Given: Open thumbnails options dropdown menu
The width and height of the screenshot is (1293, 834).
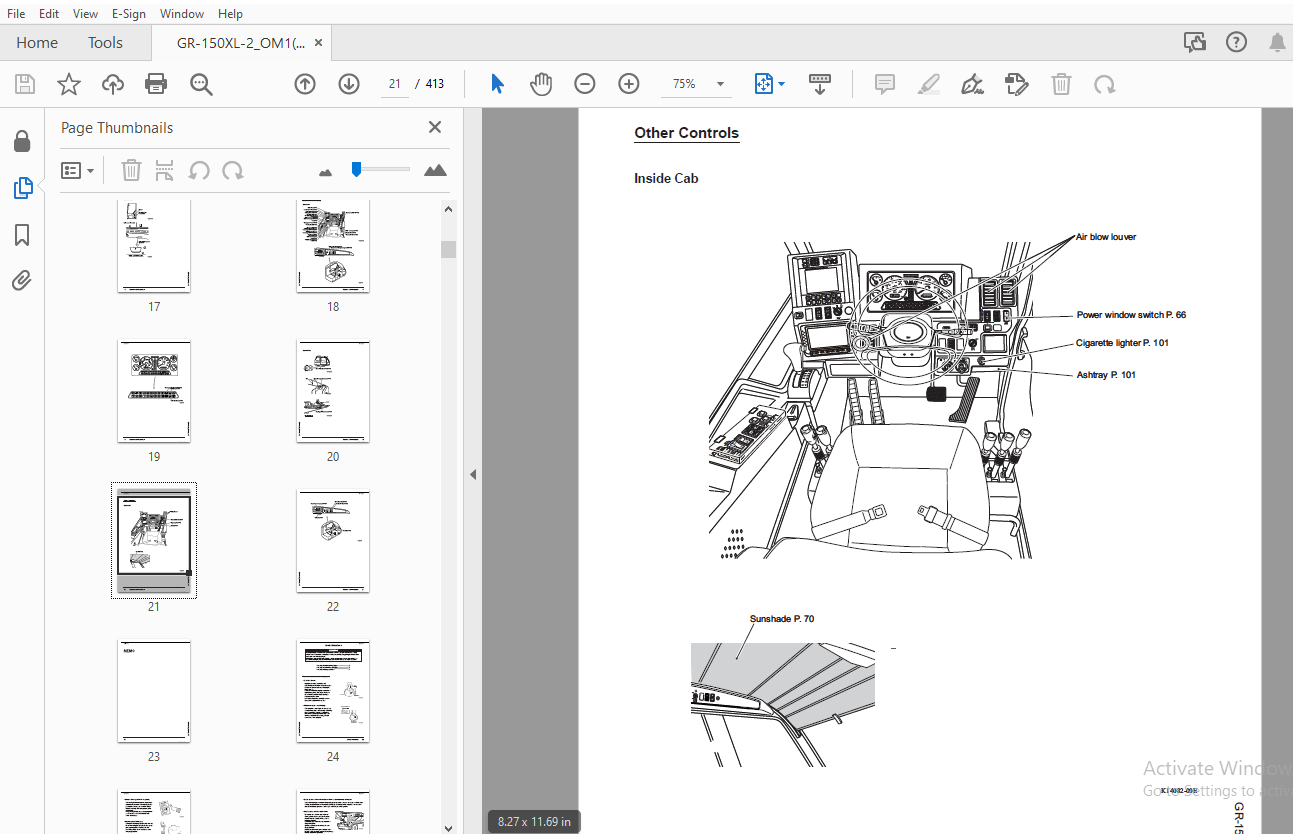Looking at the screenshot, I should point(78,170).
